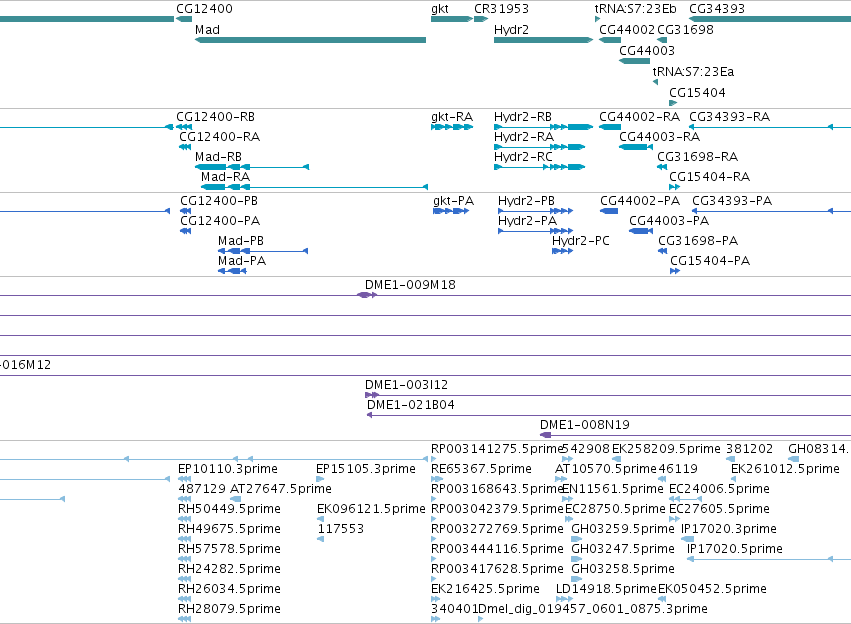The width and height of the screenshot is (851, 624).
Task: Select protein CG31698-PA
Action: [x=663, y=251]
